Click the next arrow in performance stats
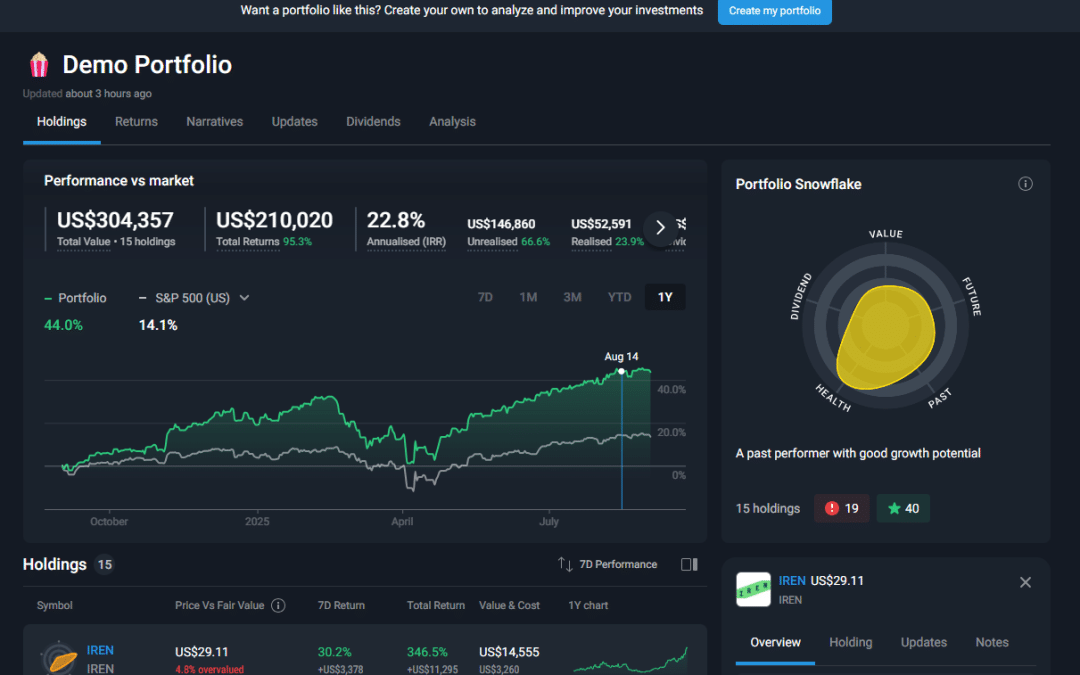Image resolution: width=1080 pixels, height=675 pixels. (x=660, y=228)
